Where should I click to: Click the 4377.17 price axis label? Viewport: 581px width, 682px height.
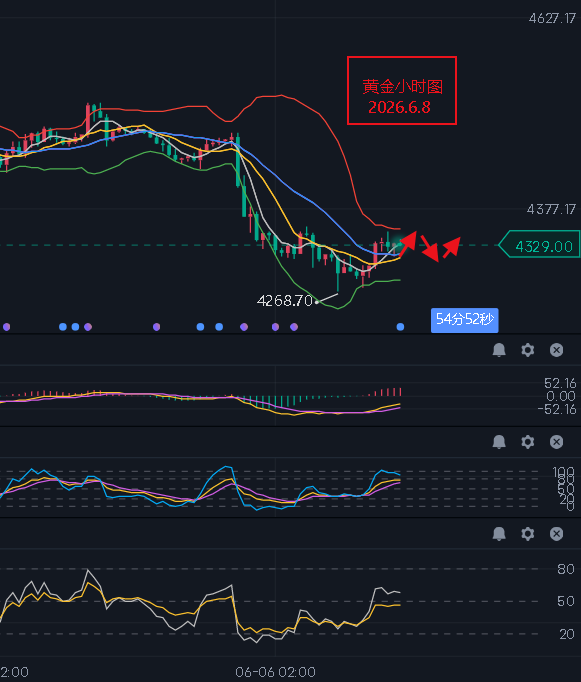(551, 210)
